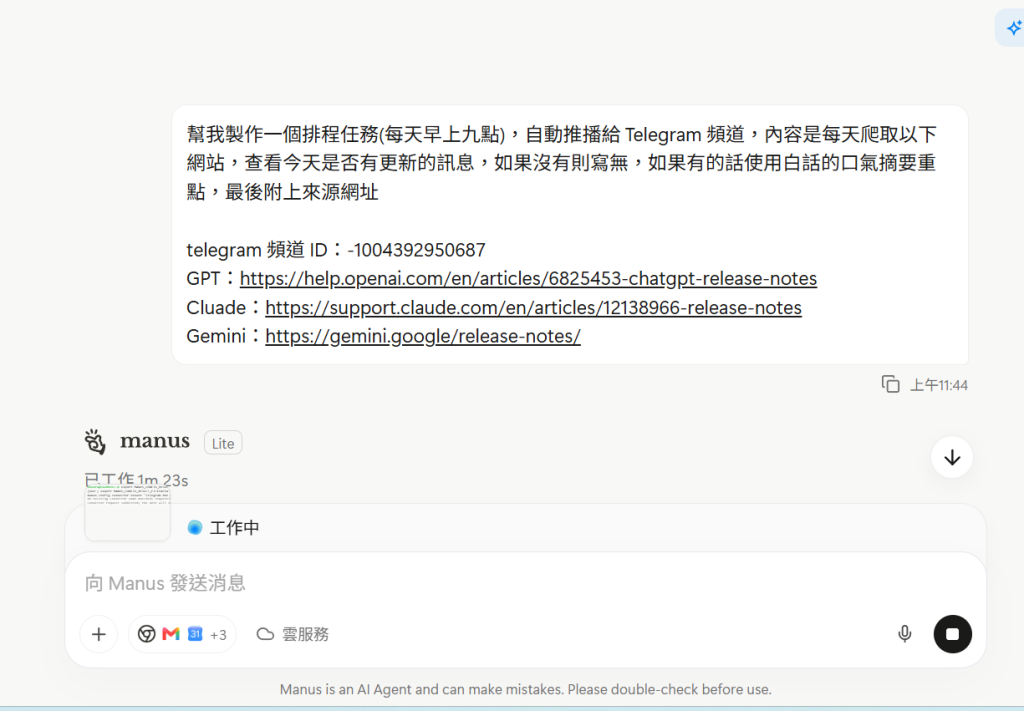
Task: Click the Manus AI Agent disclaimer text
Action: click(526, 689)
